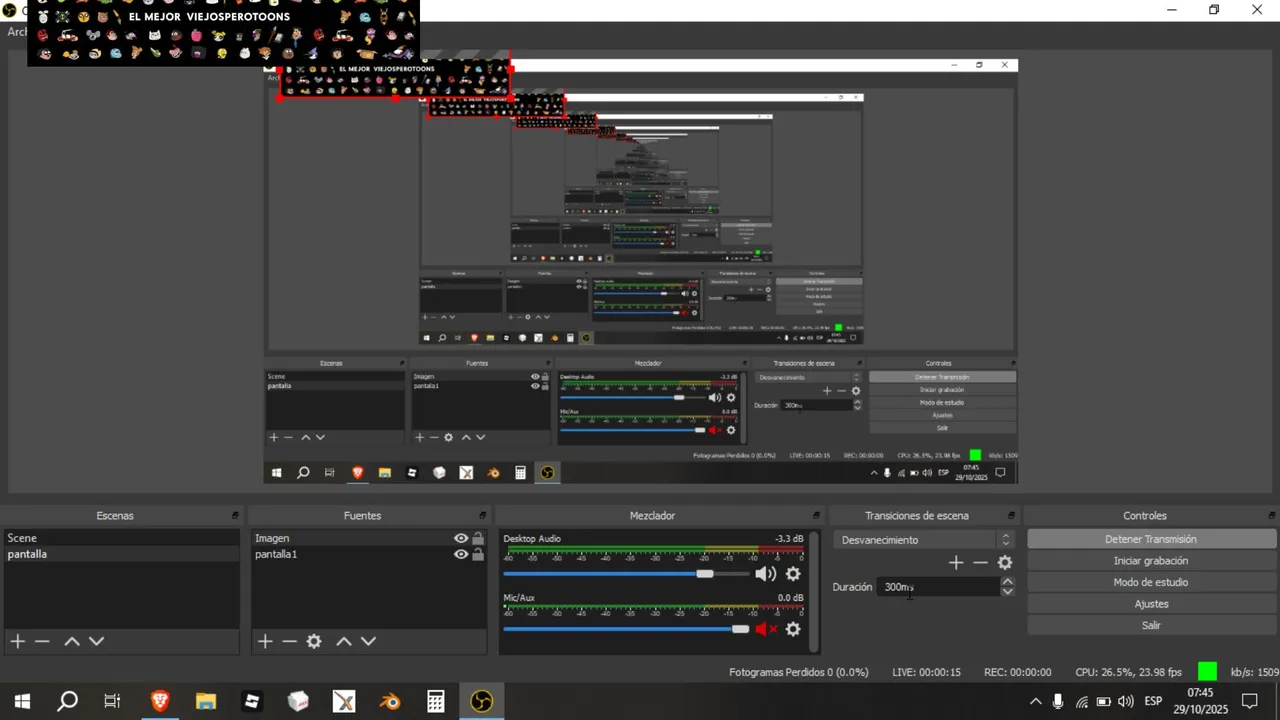Undock the Escenas panel with its pop-out icon

(x=235, y=515)
